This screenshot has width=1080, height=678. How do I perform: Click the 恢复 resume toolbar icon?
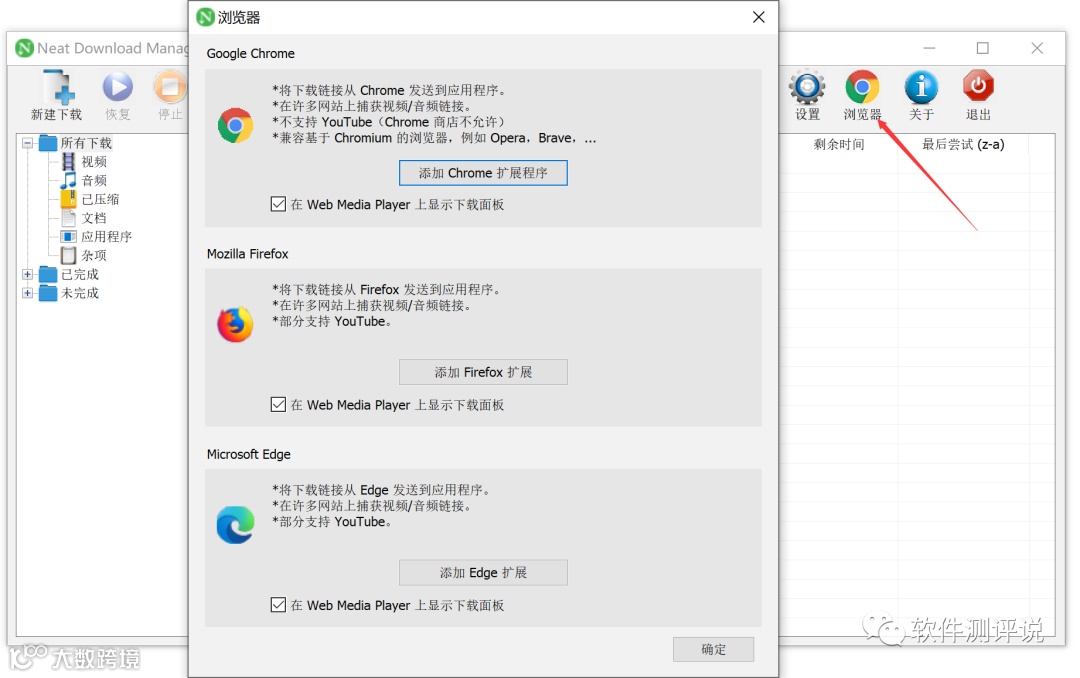(x=118, y=87)
